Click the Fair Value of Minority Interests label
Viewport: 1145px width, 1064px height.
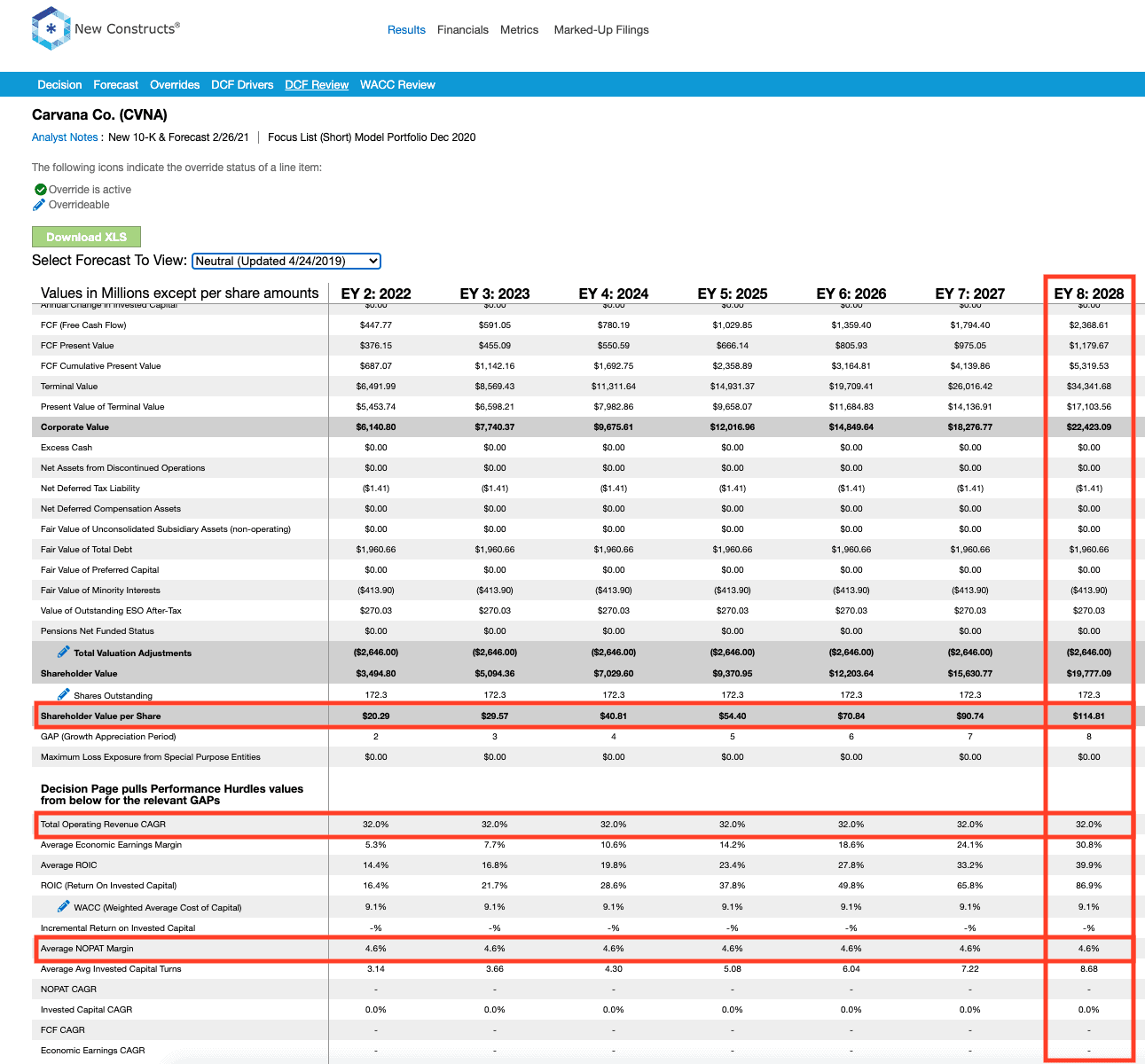pyautogui.click(x=100, y=591)
